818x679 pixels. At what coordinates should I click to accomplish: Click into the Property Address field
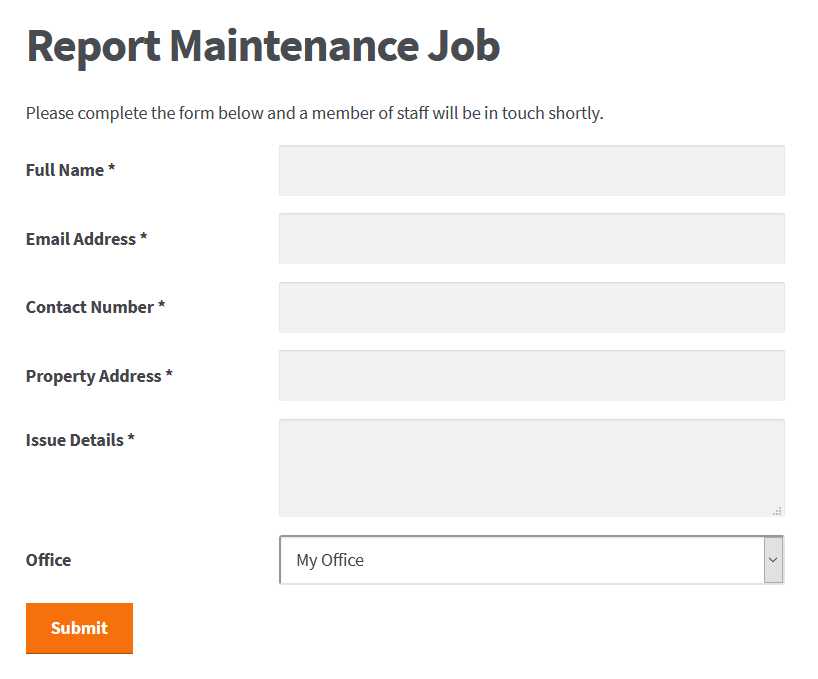coord(532,375)
